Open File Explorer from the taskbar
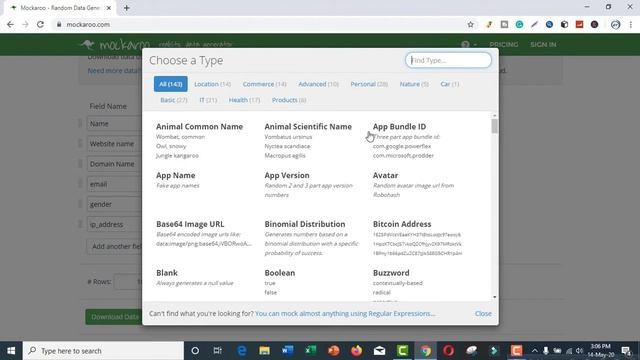Screen dimensions: 640x360 click(264, 351)
